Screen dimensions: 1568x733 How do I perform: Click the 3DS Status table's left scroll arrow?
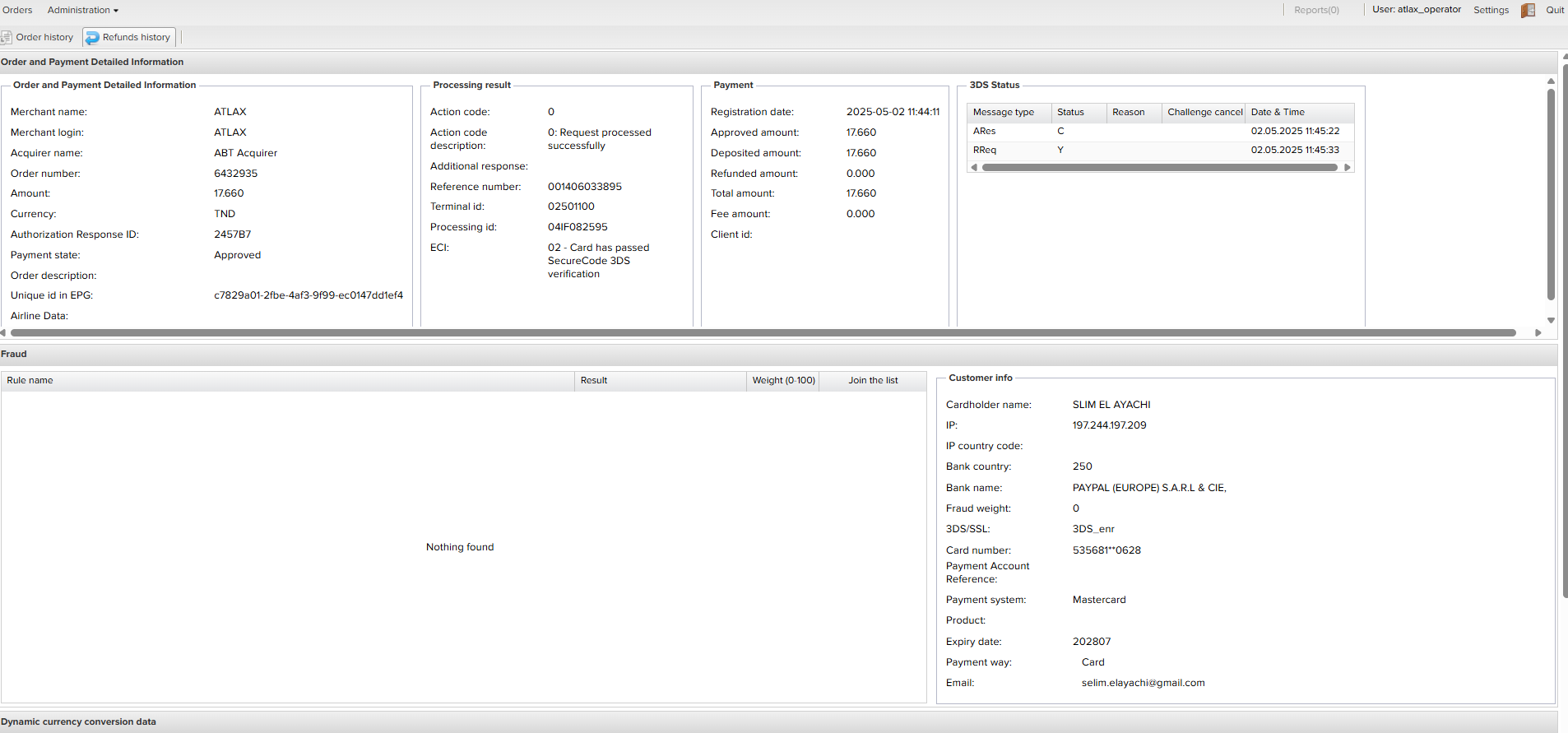[974, 167]
